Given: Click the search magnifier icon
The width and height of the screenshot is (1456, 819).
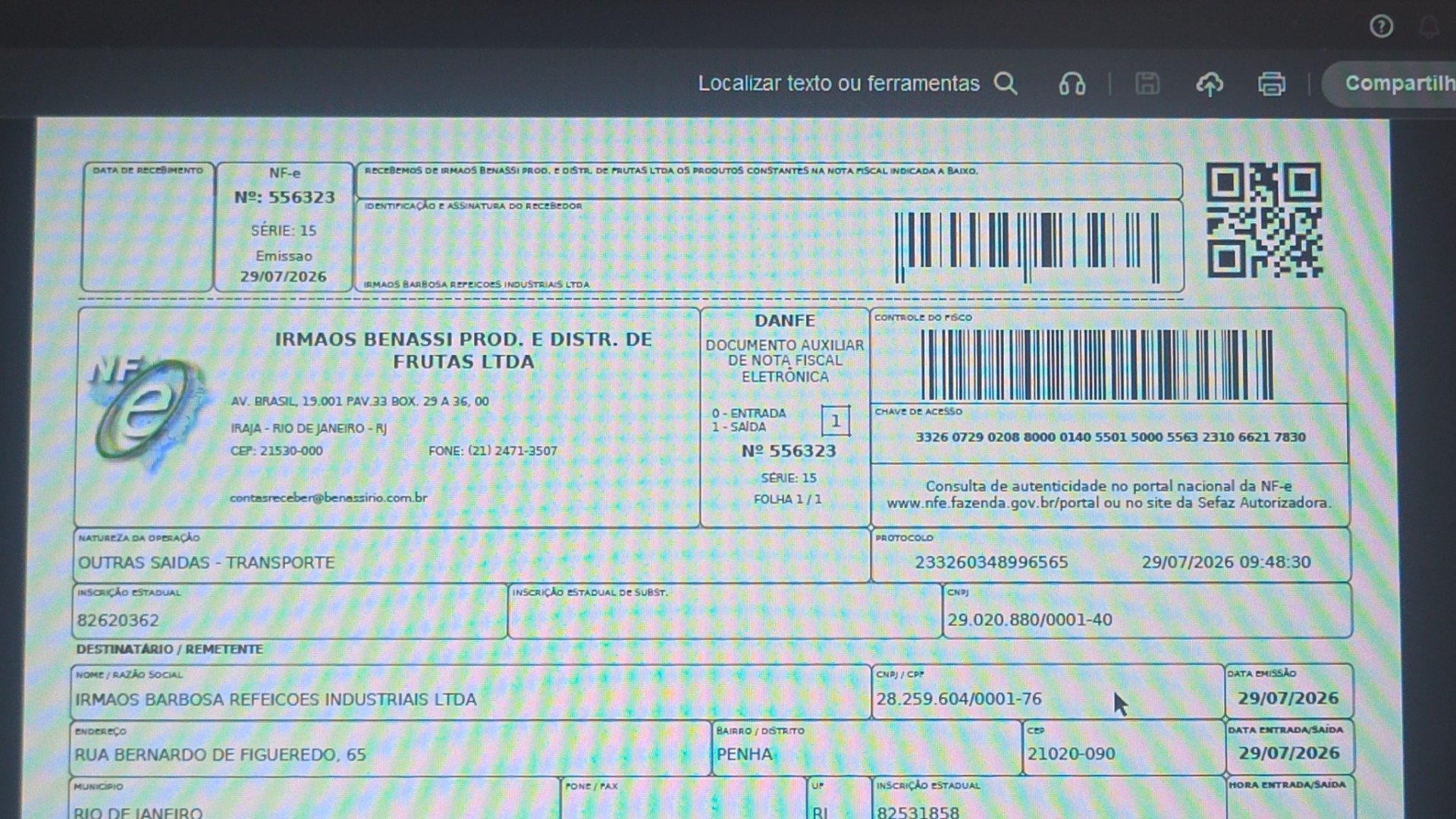Looking at the screenshot, I should [1006, 83].
